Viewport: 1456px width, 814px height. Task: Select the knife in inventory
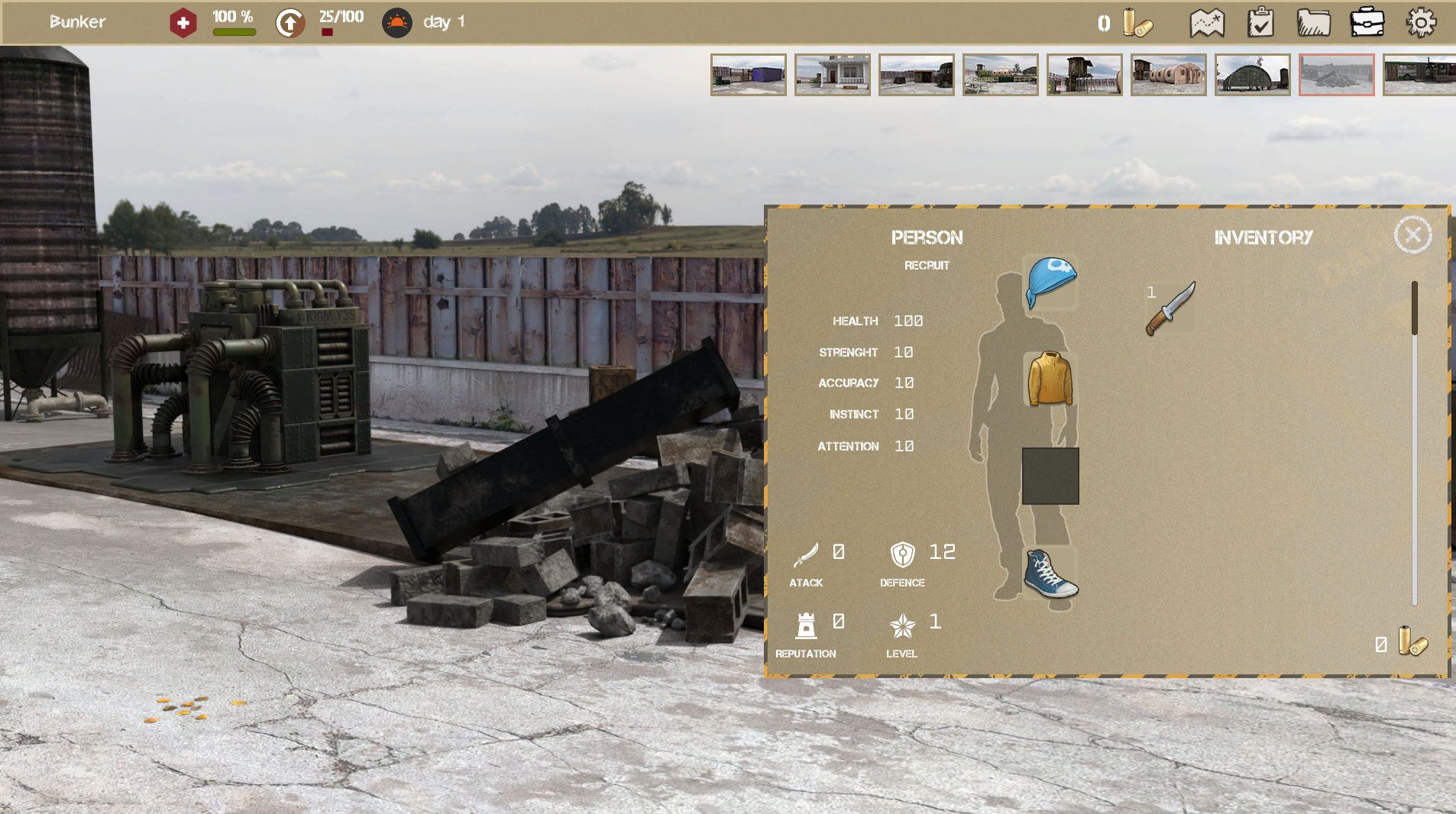pyautogui.click(x=1170, y=308)
